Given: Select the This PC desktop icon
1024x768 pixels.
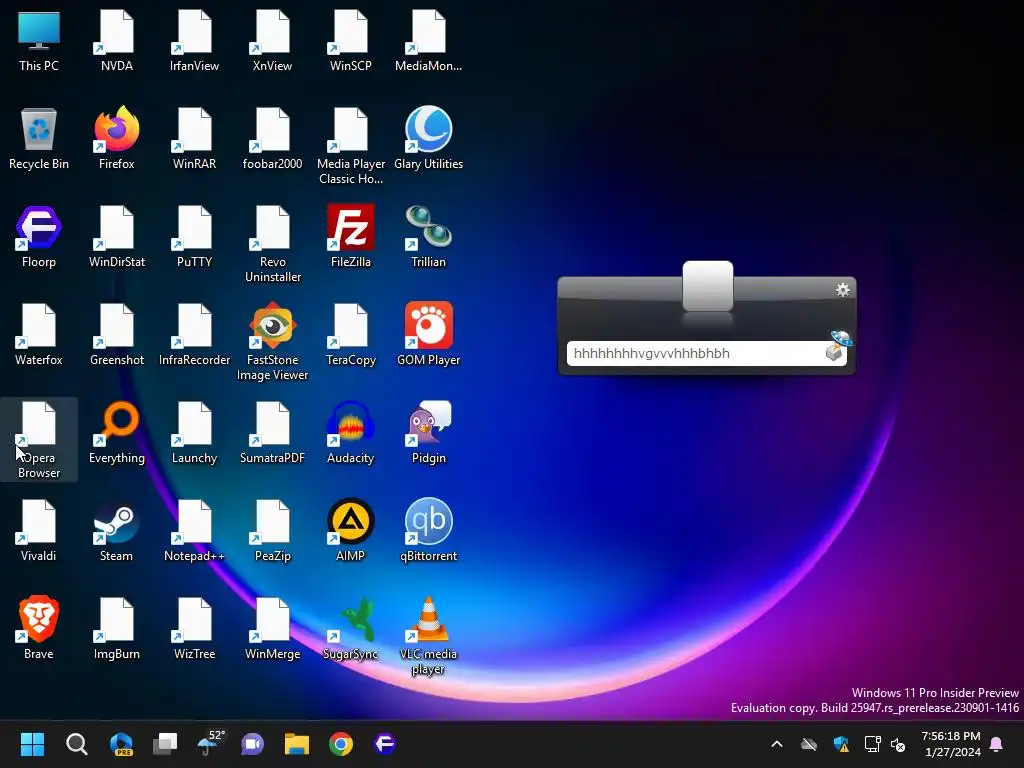Looking at the screenshot, I should [39, 40].
